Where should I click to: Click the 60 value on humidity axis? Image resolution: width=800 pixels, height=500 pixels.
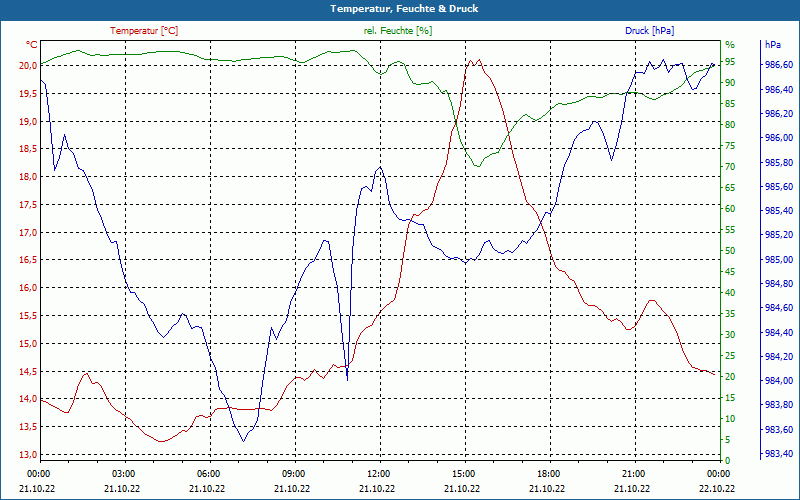[x=730, y=209]
